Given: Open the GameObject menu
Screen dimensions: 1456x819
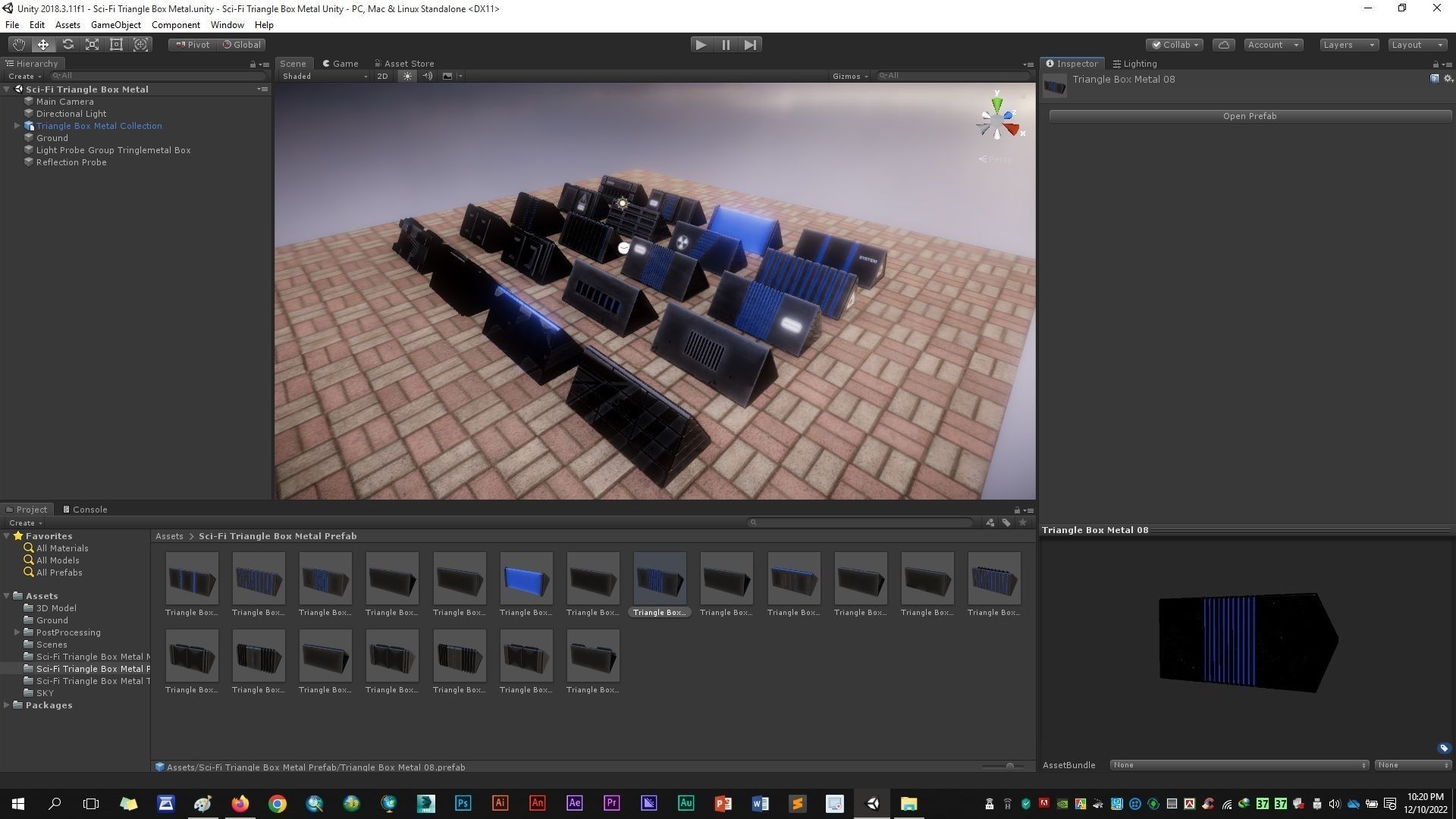Looking at the screenshot, I should (115, 25).
